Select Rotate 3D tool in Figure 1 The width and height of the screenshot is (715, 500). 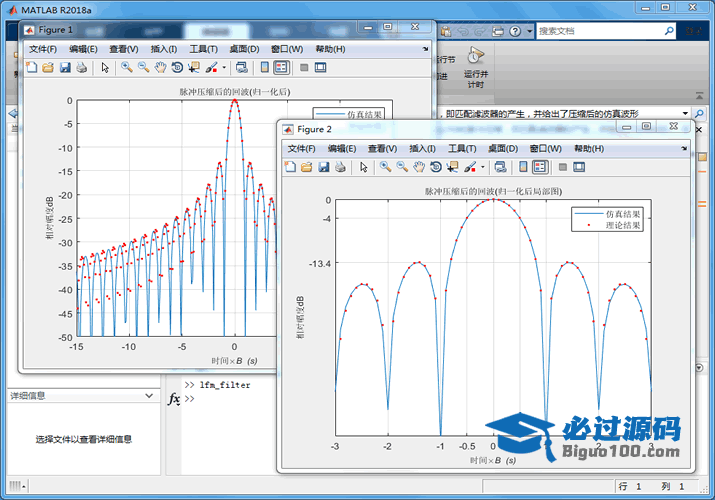point(177,67)
